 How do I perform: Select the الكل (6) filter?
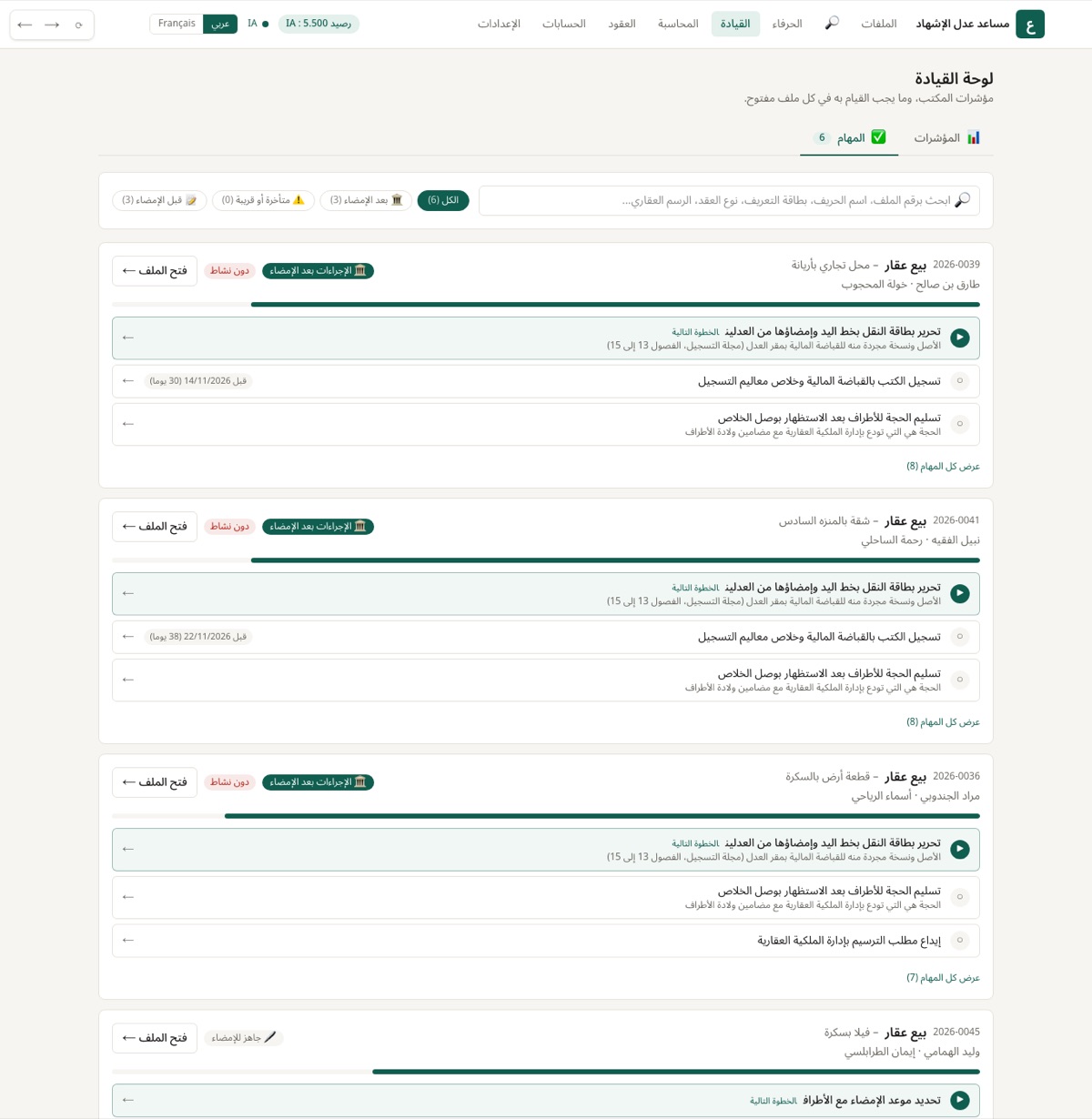point(443,200)
